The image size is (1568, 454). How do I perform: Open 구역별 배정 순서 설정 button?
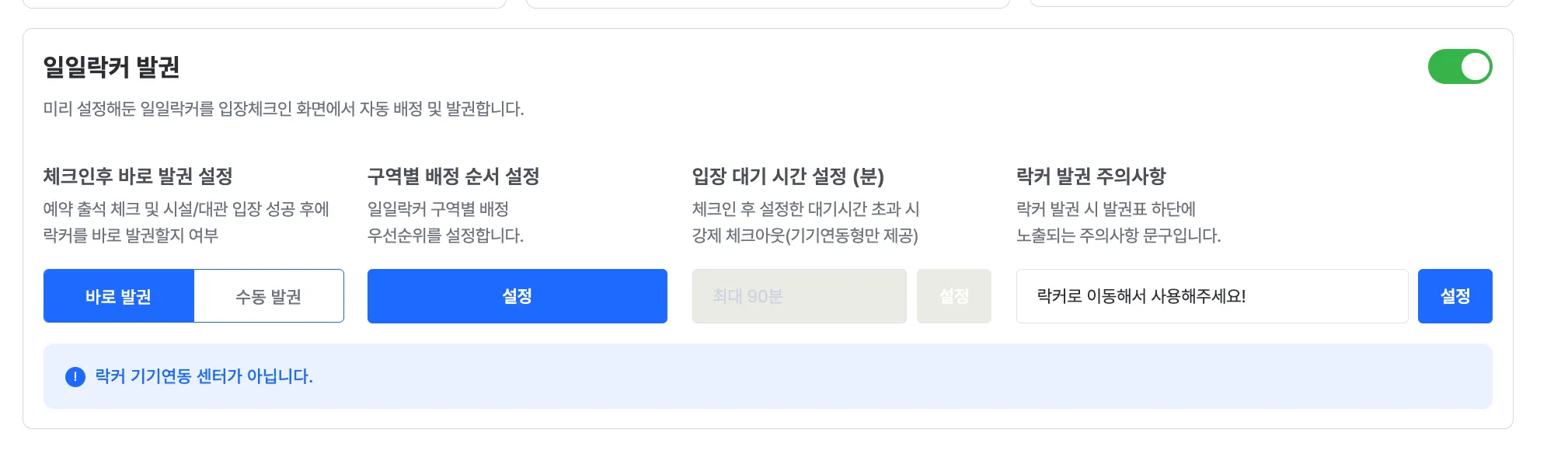pos(517,296)
